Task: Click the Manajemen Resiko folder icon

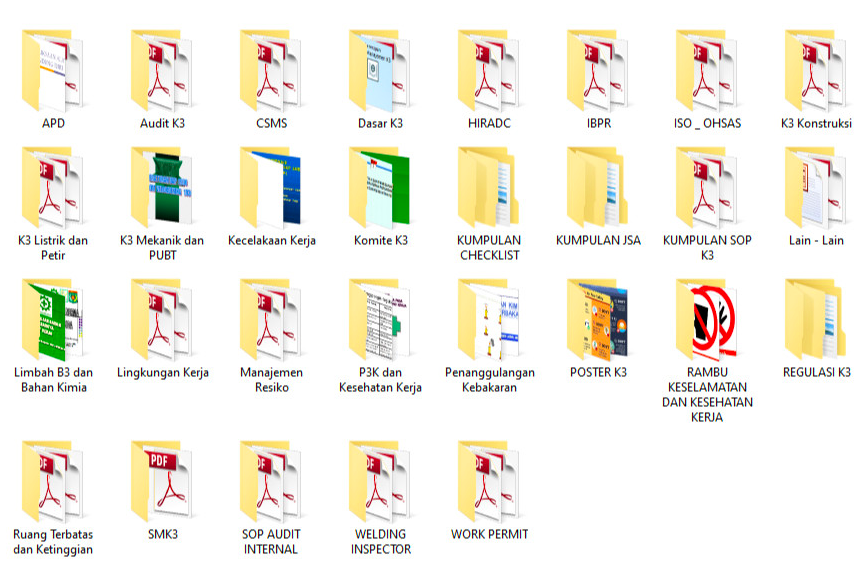Action: (271, 320)
